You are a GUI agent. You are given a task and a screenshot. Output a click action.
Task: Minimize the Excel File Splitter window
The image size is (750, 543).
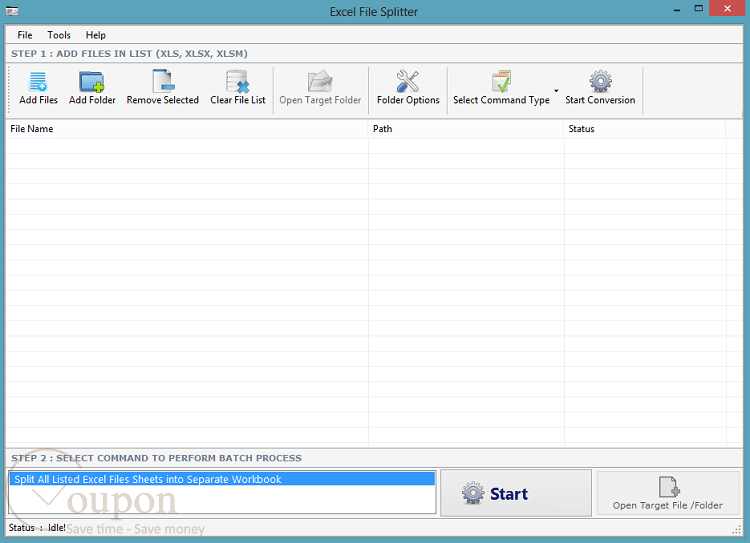point(676,10)
